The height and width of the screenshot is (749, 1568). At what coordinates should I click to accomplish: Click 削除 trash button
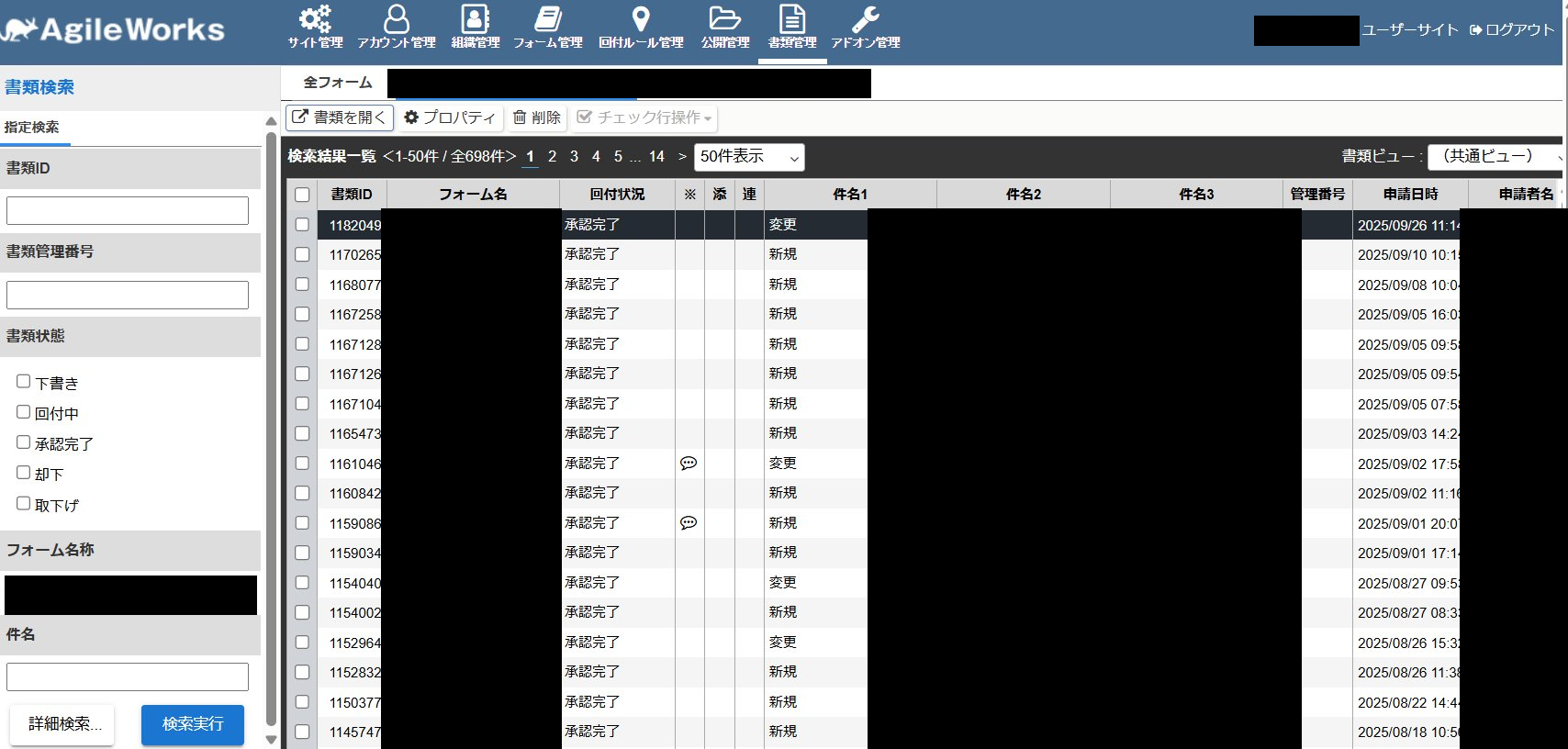[536, 117]
